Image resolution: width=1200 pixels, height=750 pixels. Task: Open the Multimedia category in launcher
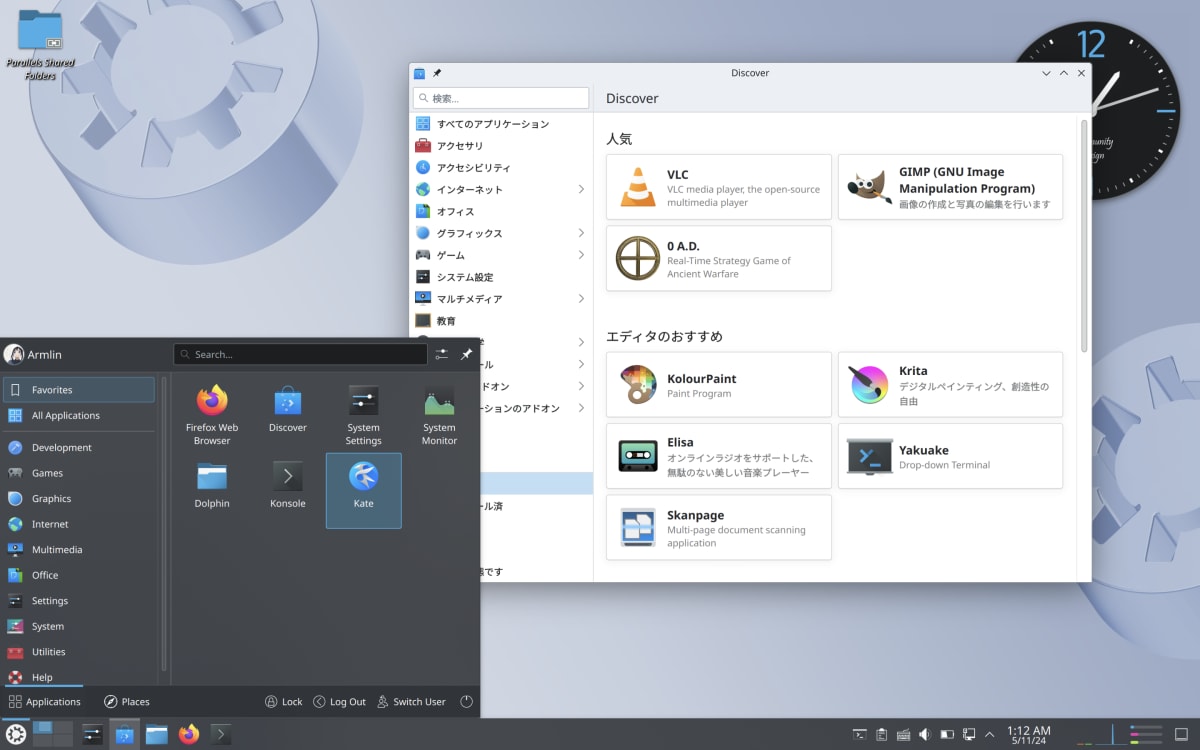click(x=79, y=550)
